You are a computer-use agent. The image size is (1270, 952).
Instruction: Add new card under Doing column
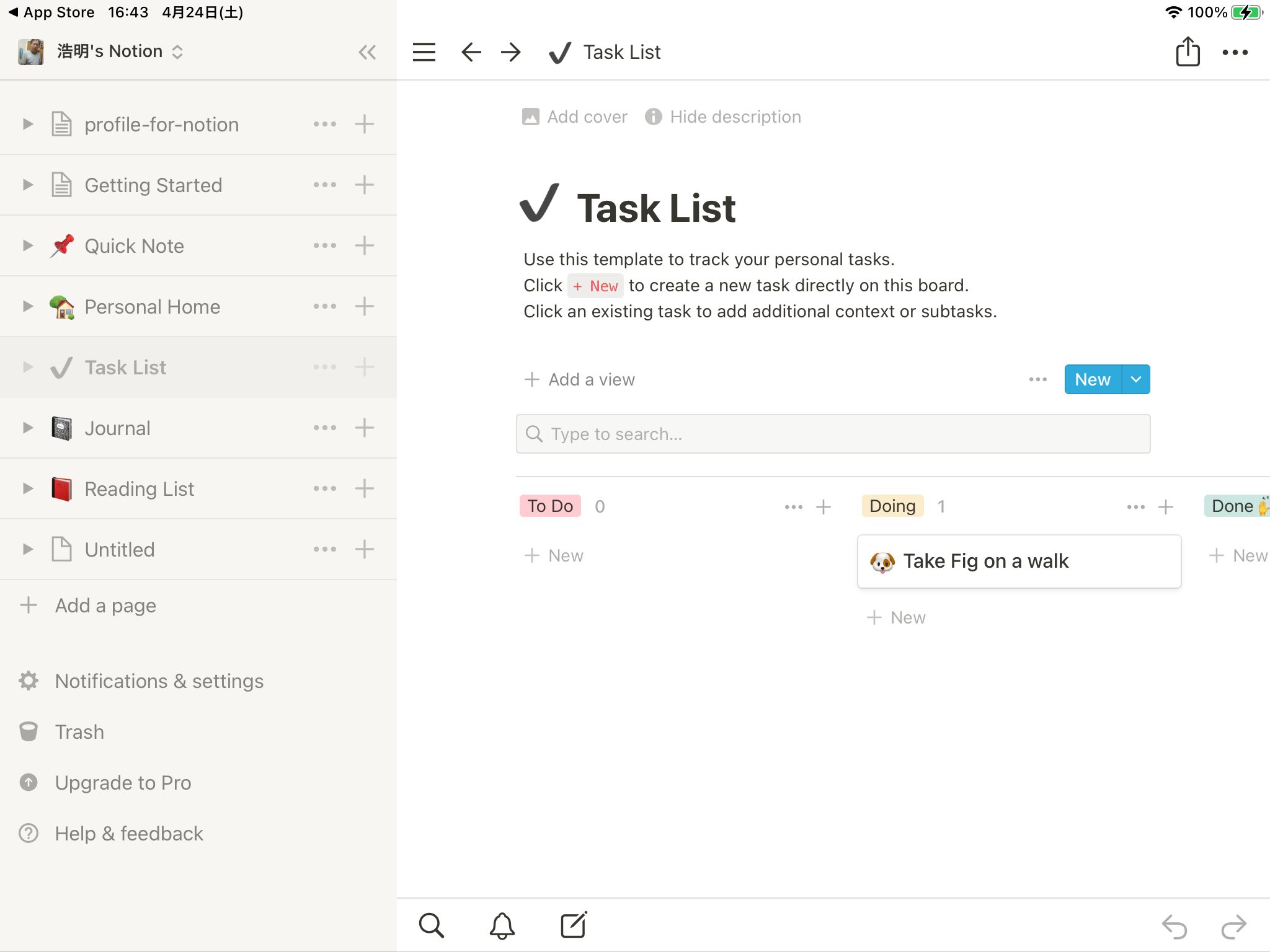[896, 617]
